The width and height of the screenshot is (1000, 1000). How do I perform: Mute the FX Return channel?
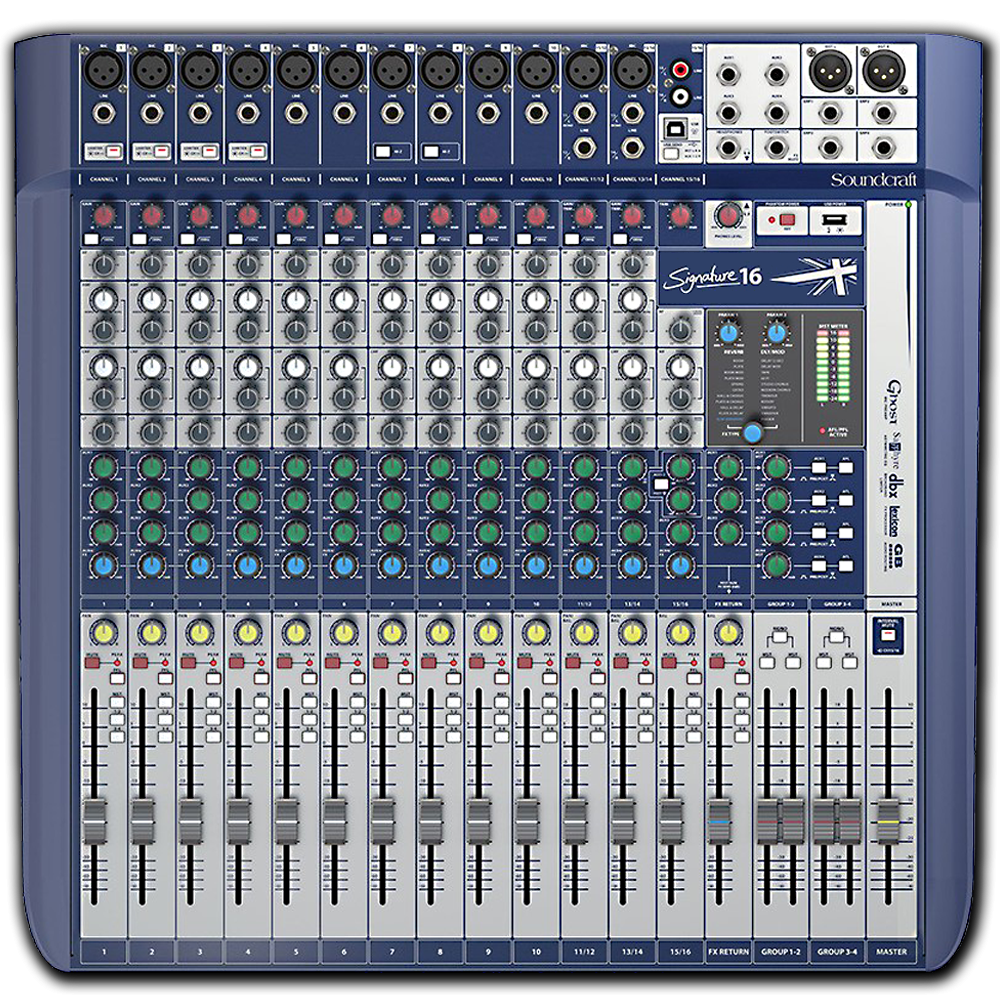tap(717, 663)
